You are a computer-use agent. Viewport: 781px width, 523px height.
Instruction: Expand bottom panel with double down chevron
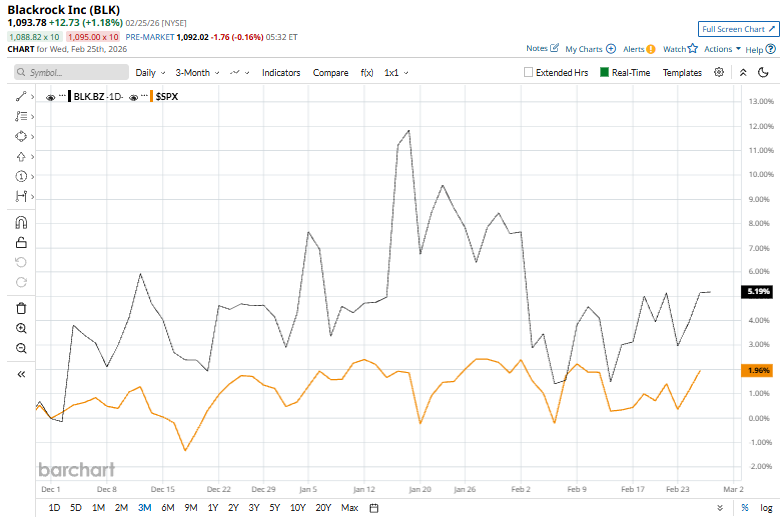click(720, 508)
